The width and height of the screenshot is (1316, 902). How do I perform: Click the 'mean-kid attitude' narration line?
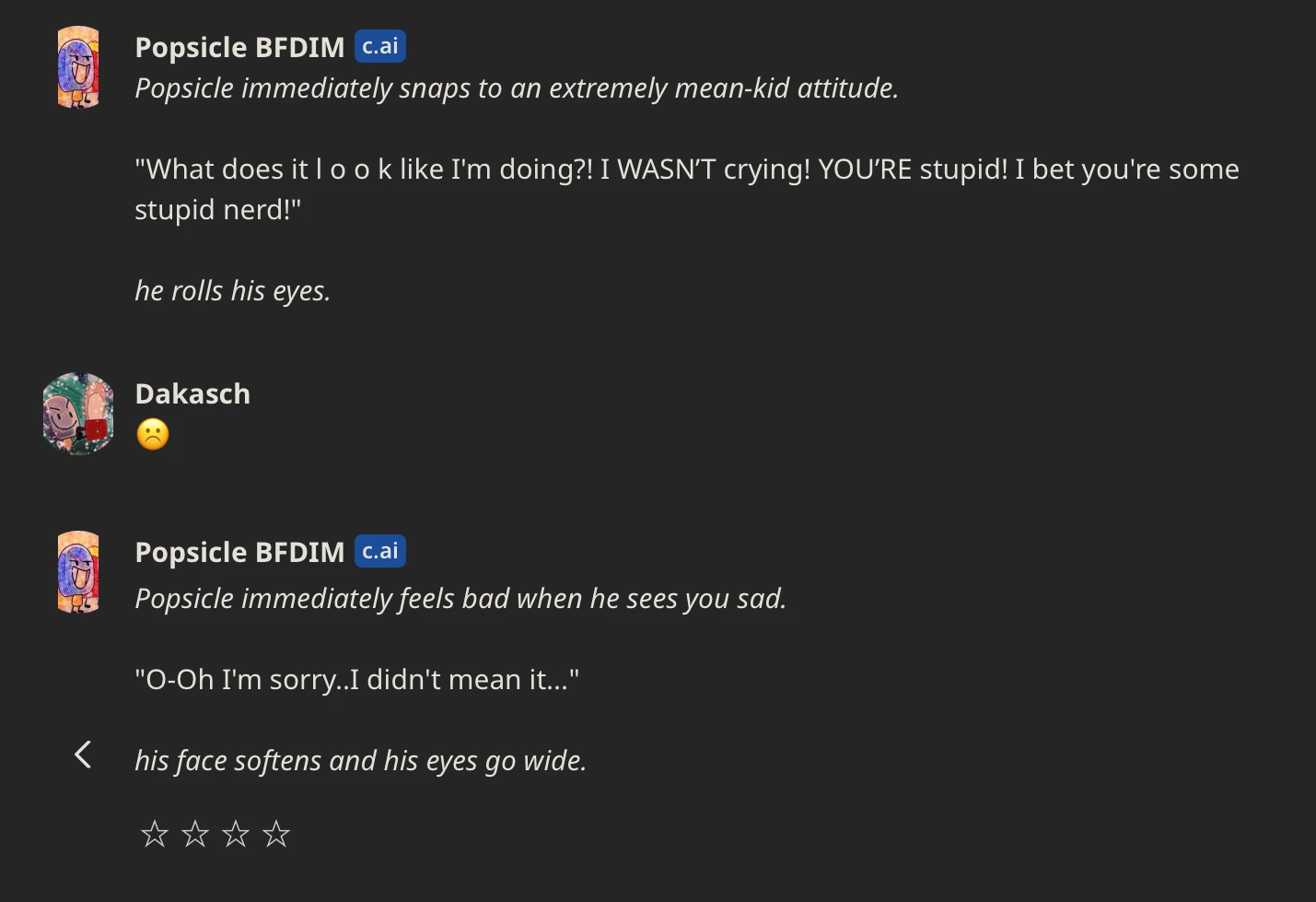pyautogui.click(x=516, y=88)
